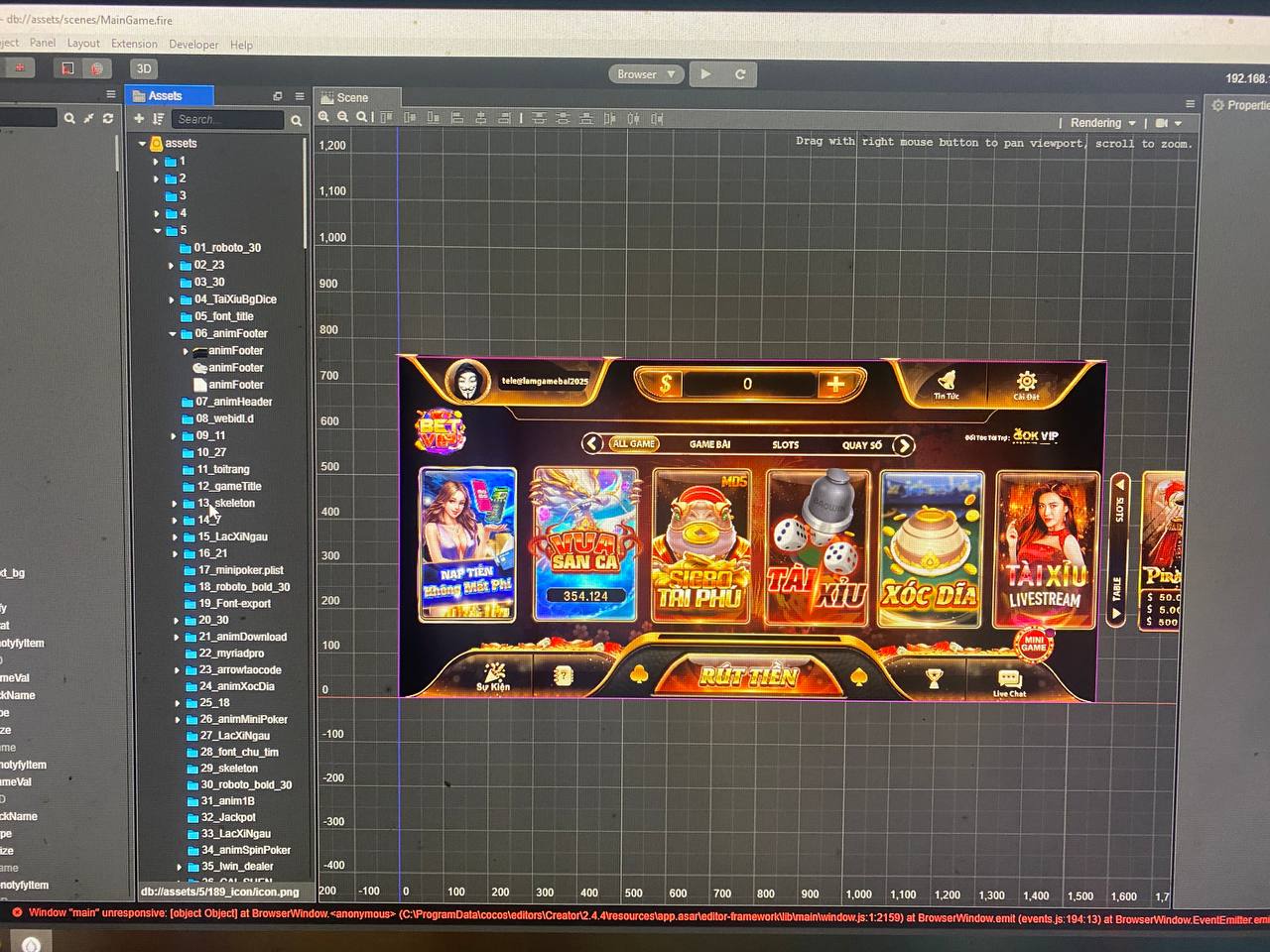This screenshot has height=952, width=1270.
Task: Open the Rendering dropdown
Action: click(x=1102, y=123)
